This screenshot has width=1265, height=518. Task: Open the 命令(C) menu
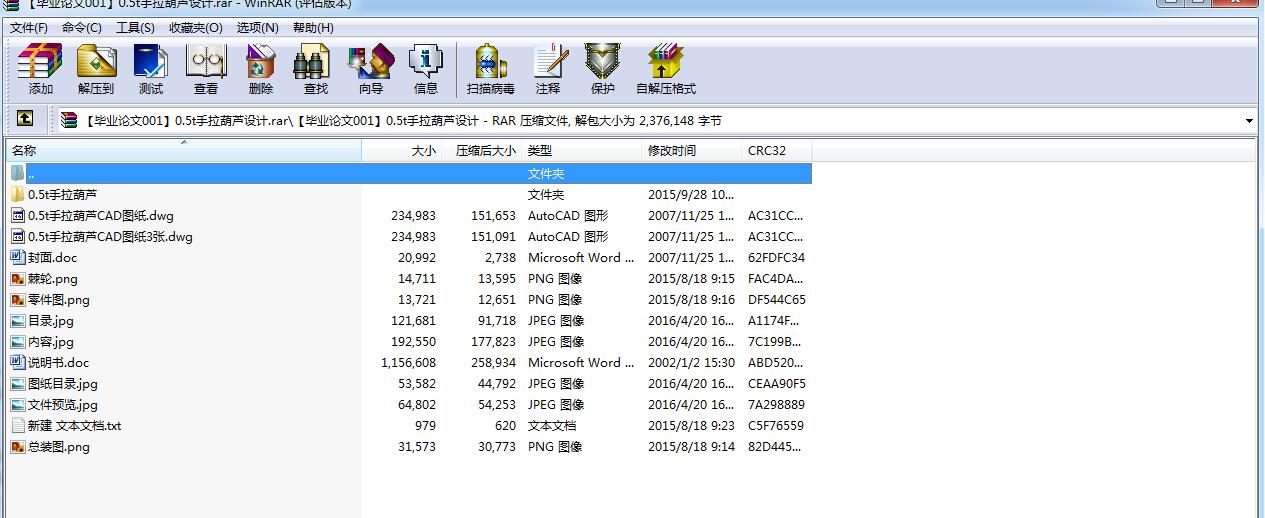point(82,28)
